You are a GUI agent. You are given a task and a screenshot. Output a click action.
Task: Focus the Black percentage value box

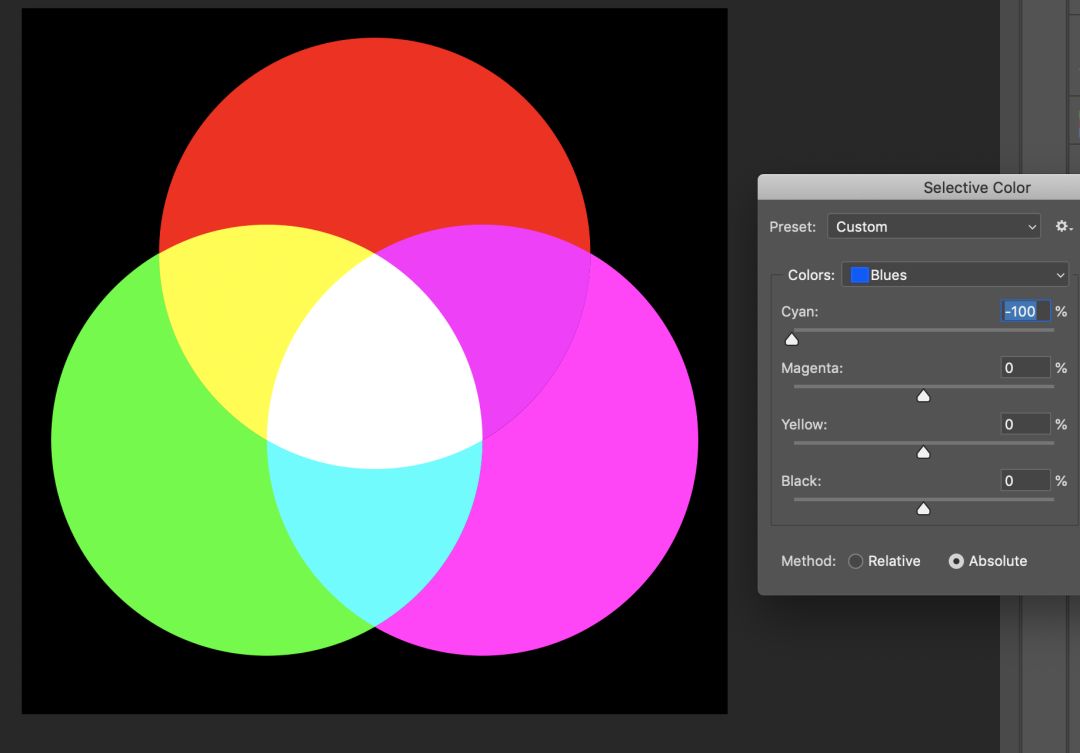1025,481
